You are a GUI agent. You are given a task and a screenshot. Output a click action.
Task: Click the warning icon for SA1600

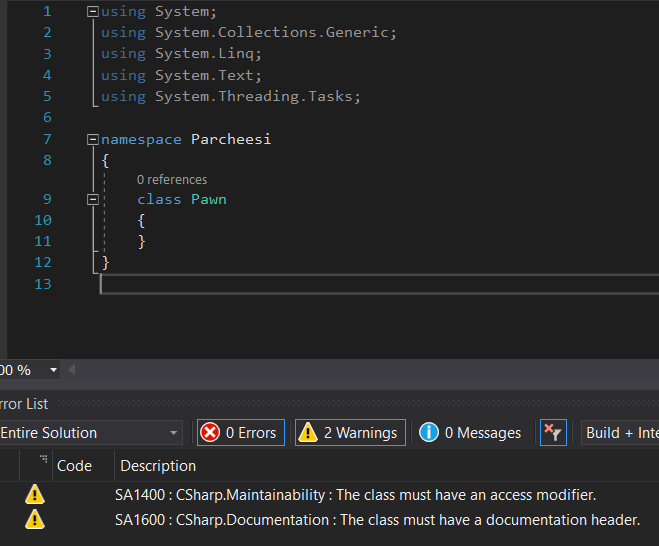coord(35,519)
